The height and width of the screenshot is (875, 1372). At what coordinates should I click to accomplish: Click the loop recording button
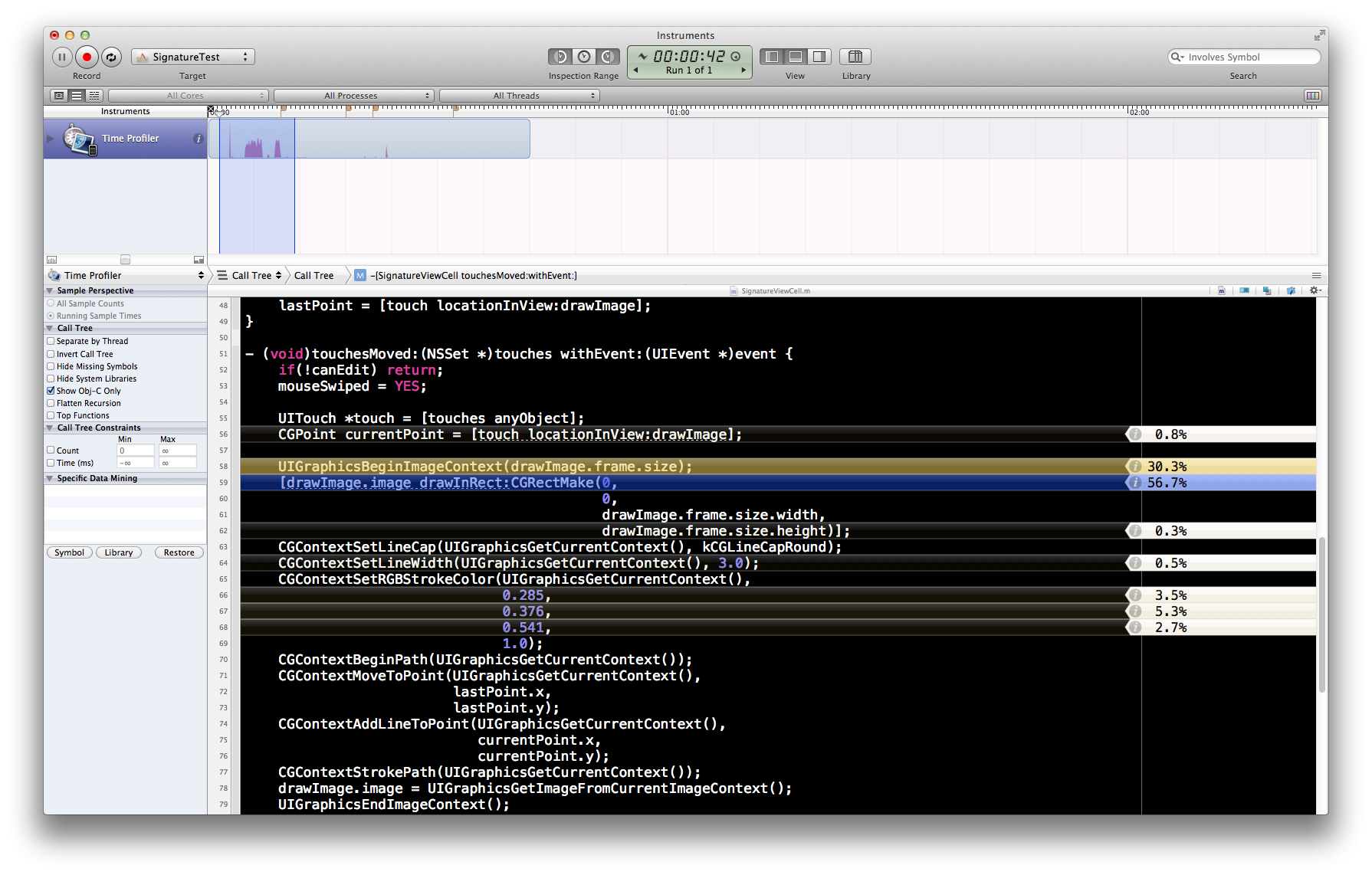[x=111, y=57]
